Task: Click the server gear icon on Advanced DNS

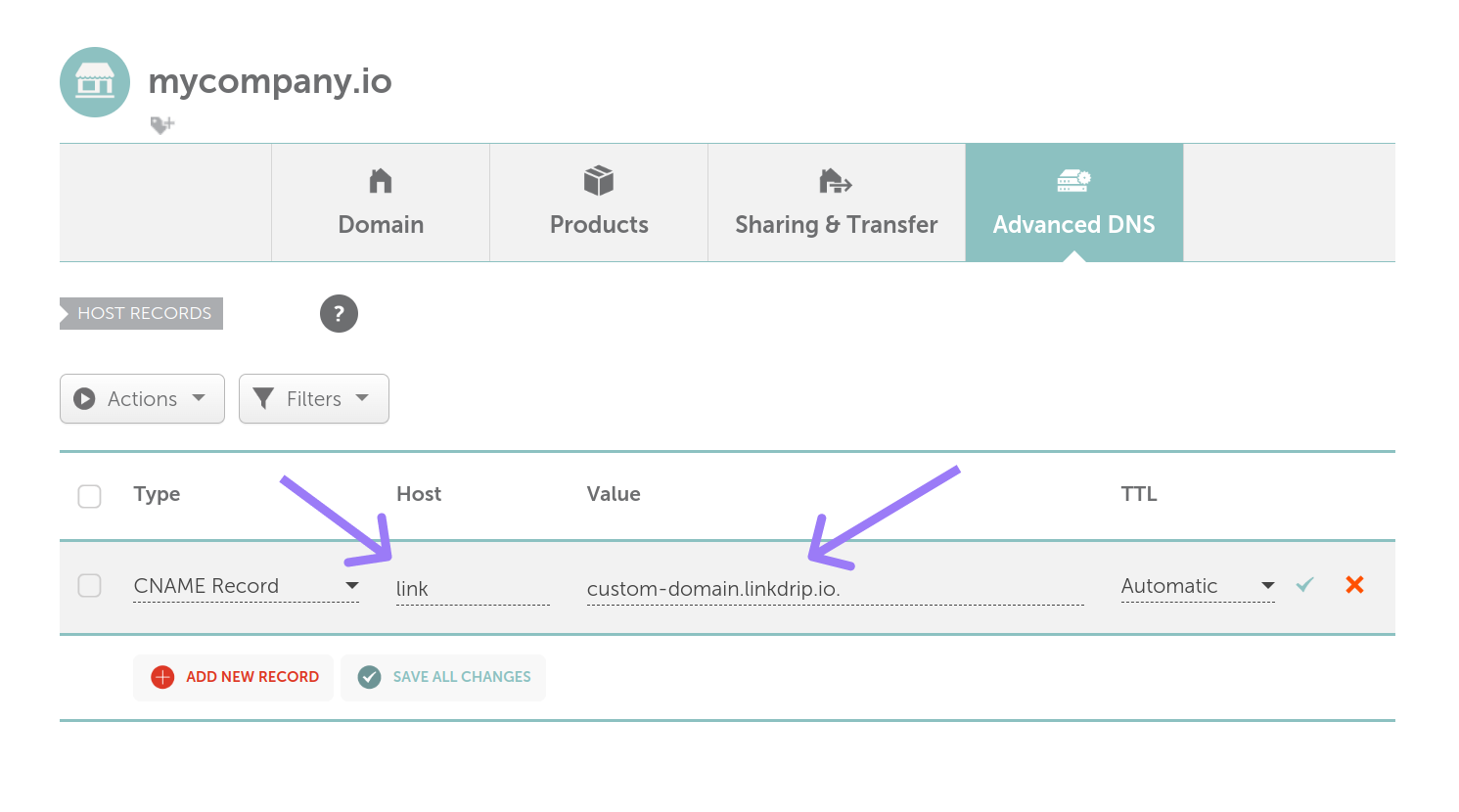Action: [1073, 180]
